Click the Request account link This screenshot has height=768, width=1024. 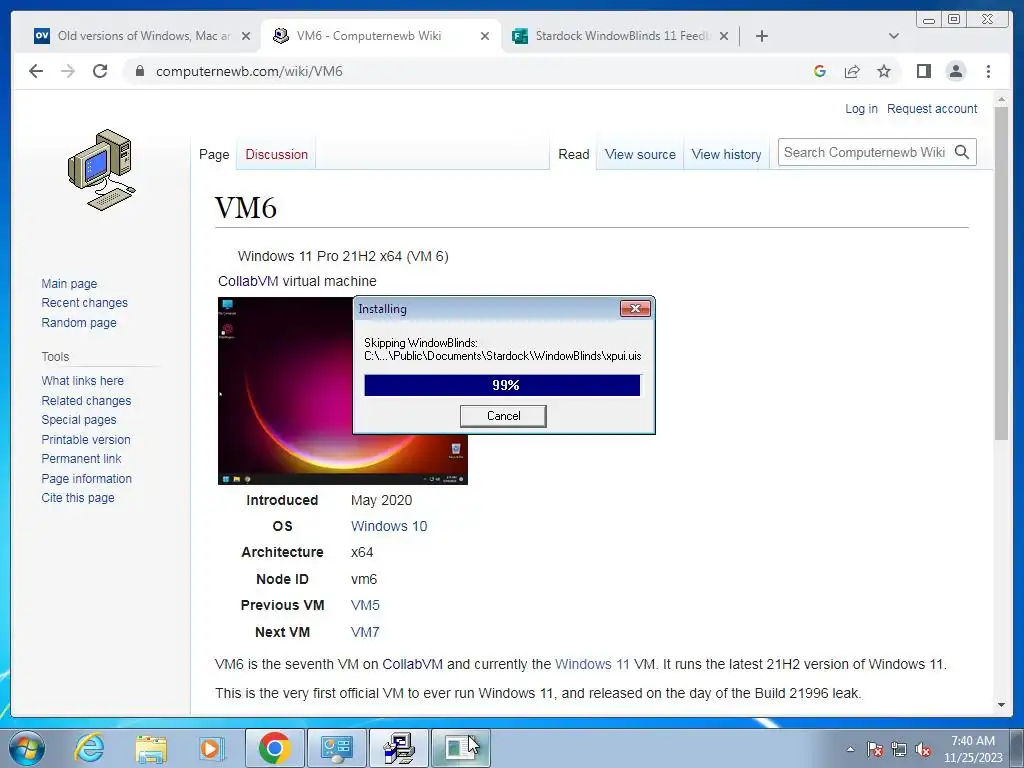932,109
